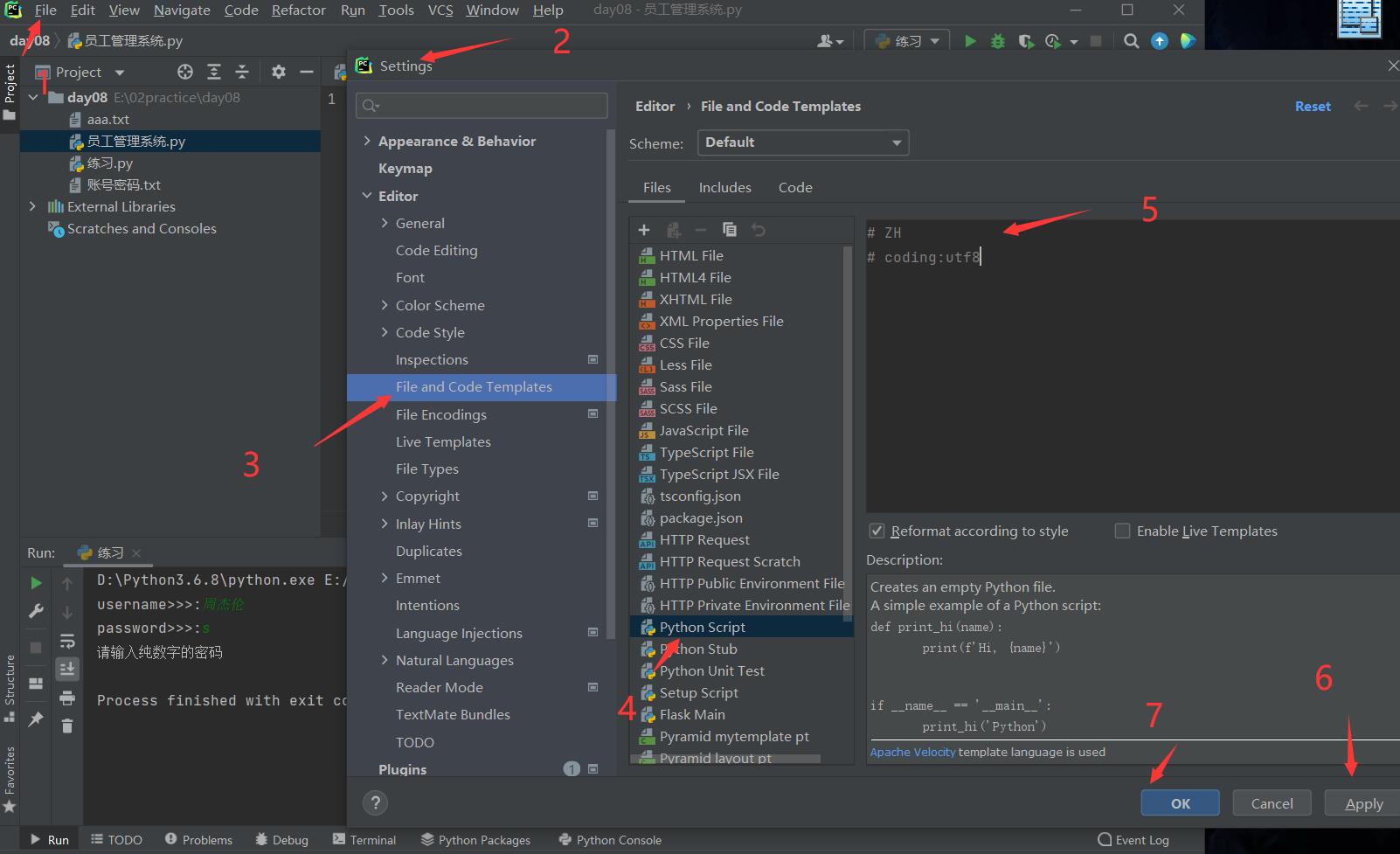Click the template list vertical scrollbar
This screenshot has width=1400, height=854.
point(848,434)
